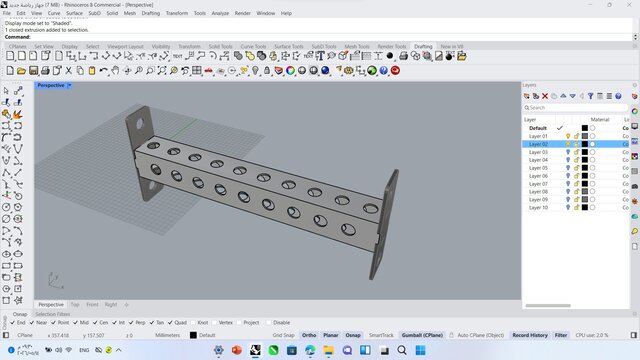640x360 pixels.
Task: Open the Analyze menu
Action: [x=220, y=13]
